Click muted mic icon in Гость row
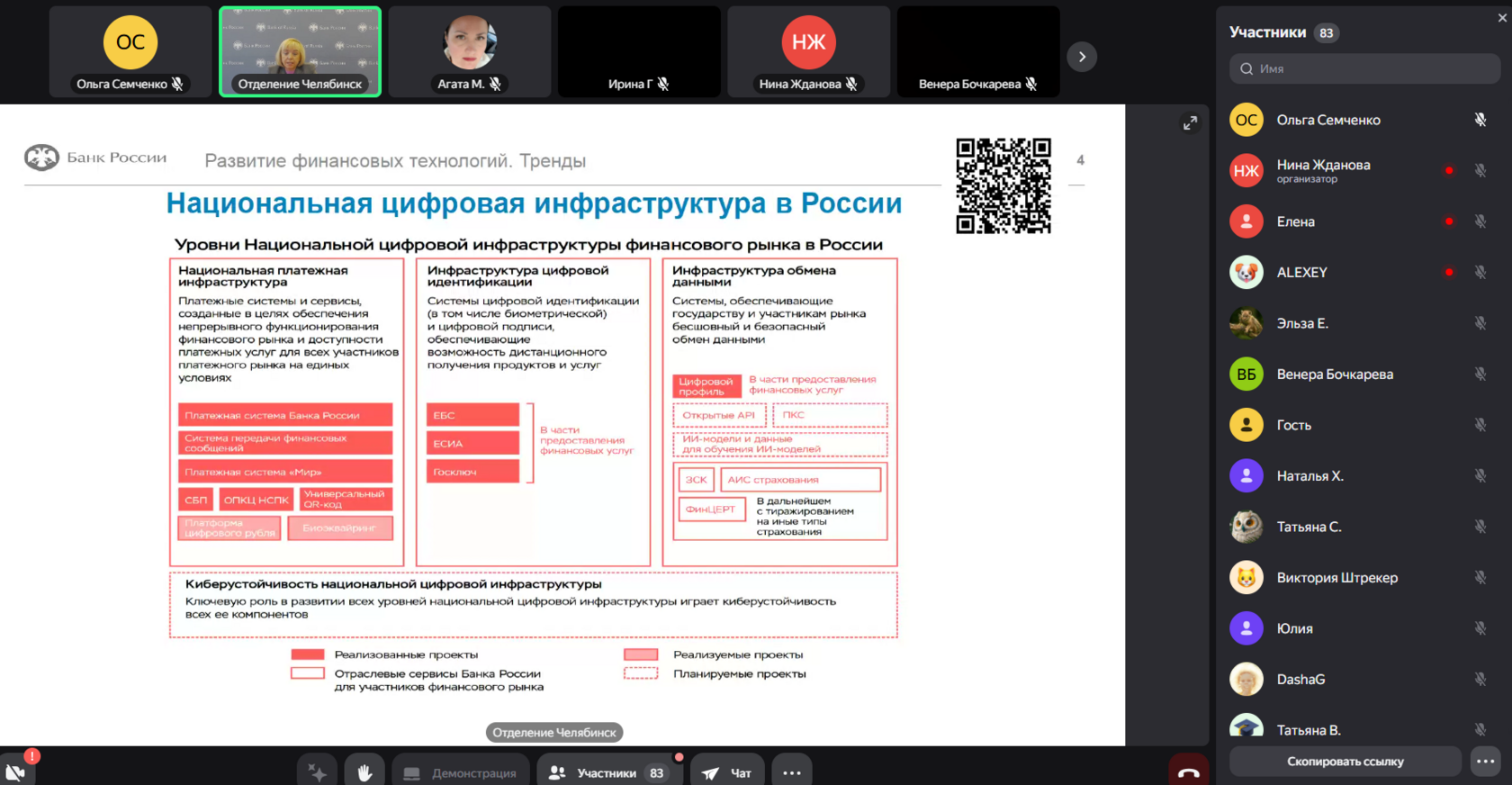Viewport: 1512px width, 785px height. click(1480, 425)
